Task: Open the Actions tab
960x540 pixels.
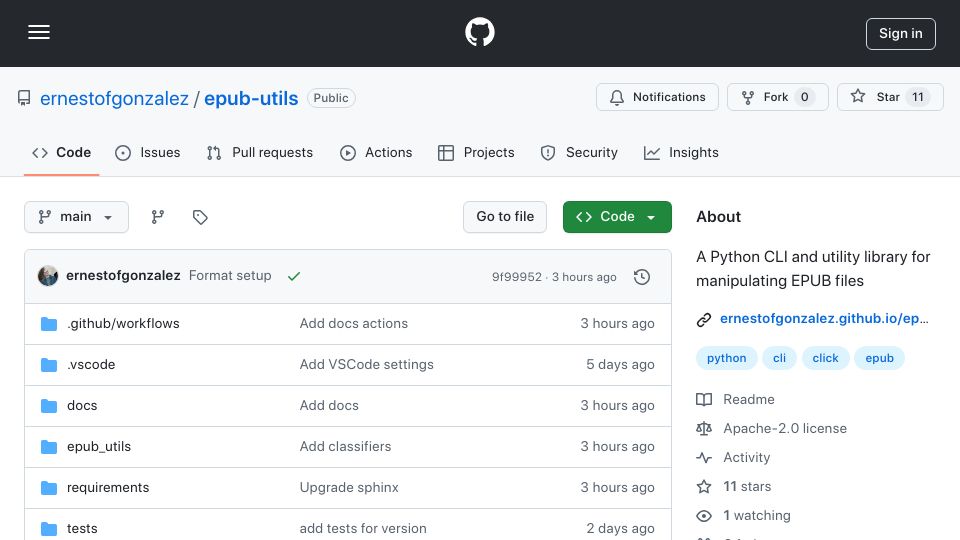Action: pos(376,152)
